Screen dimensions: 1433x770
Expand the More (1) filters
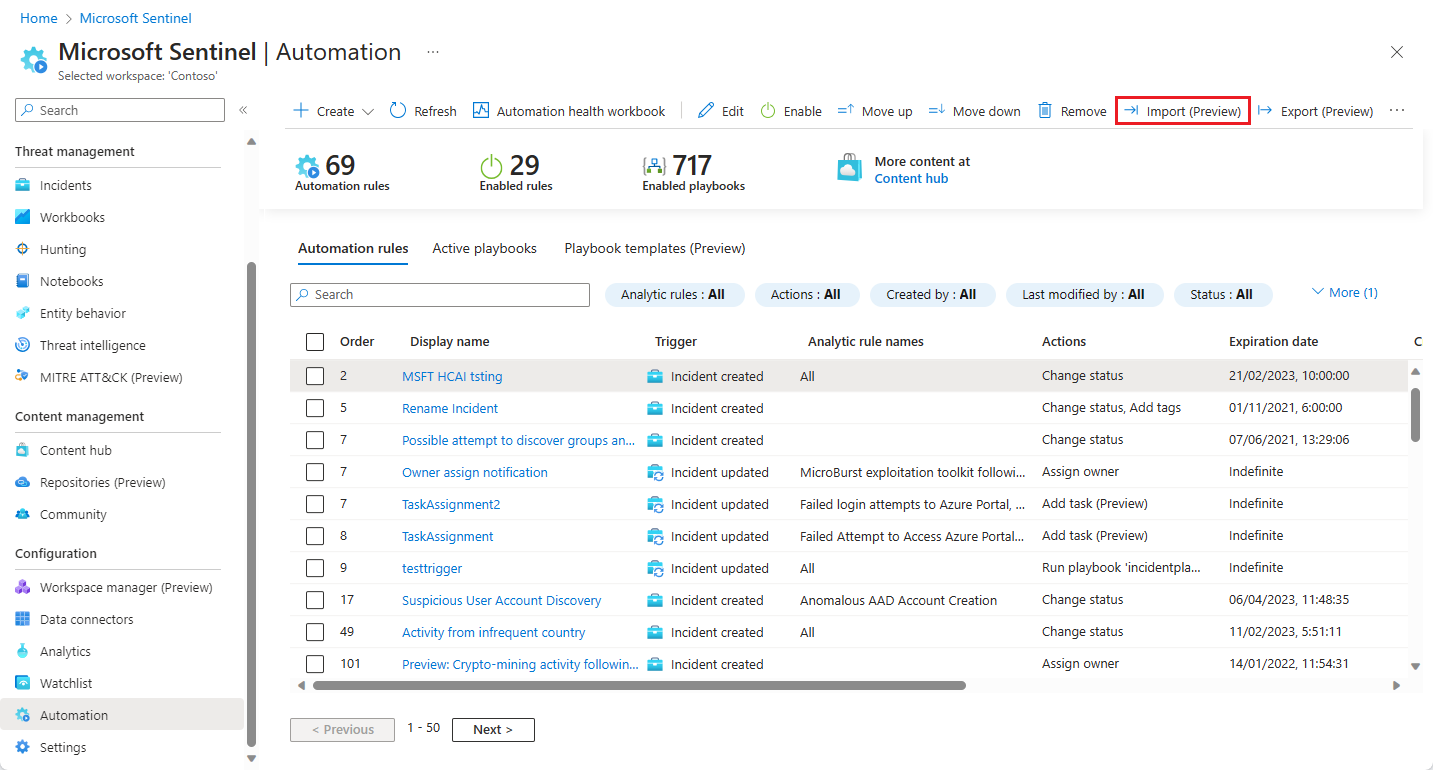[1344, 293]
